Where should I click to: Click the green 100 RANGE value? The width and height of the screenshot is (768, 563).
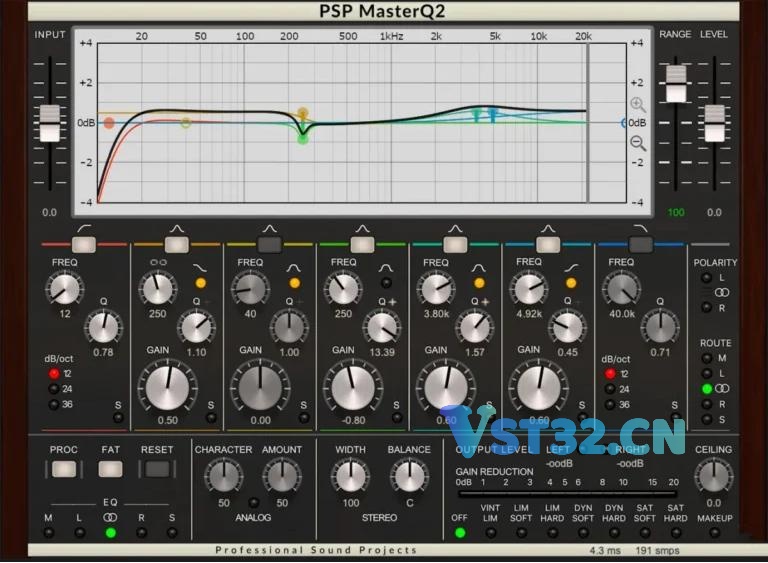point(676,213)
